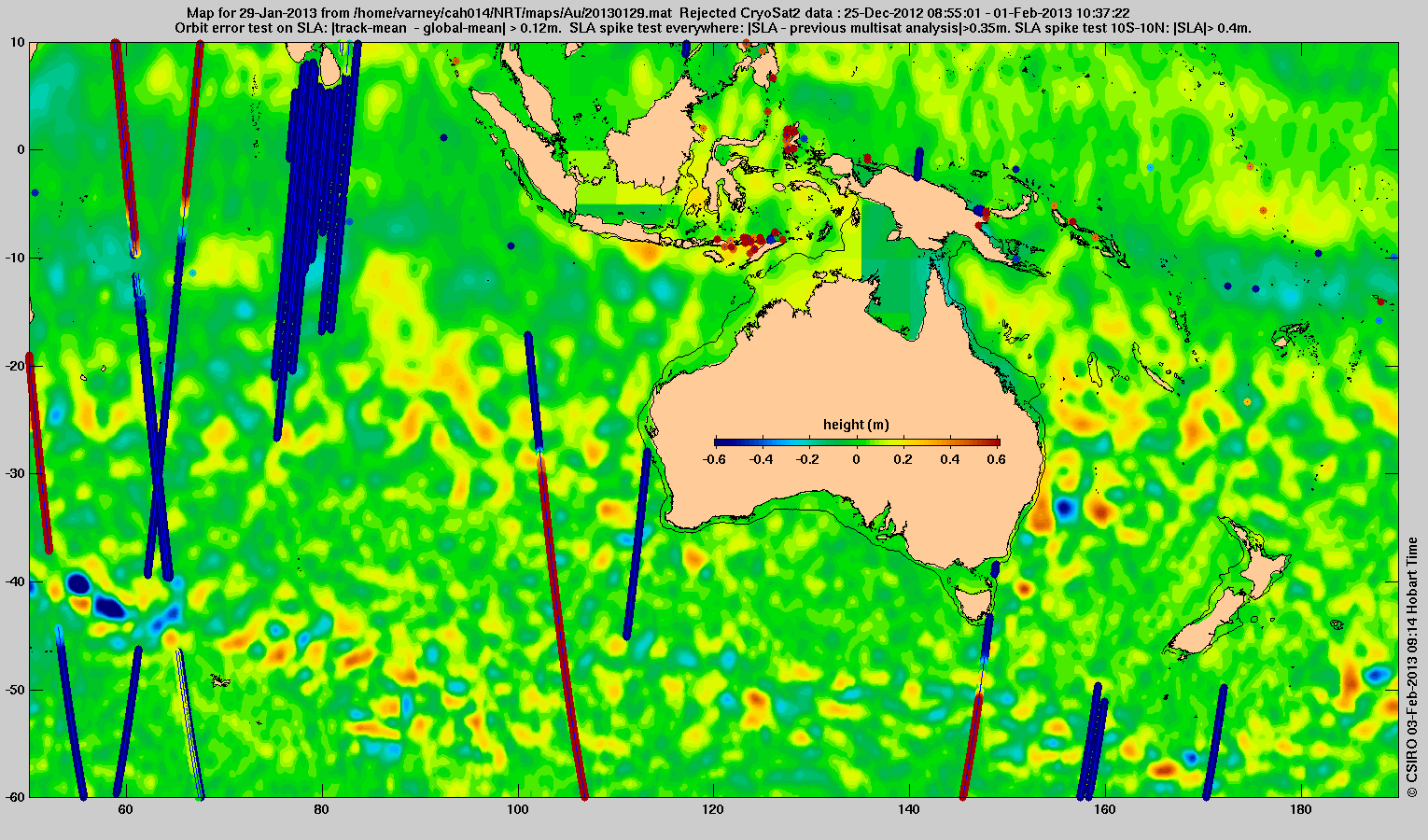This screenshot has width=1428, height=840.
Task: Click the '0.2' colorbar tick label
Action: tap(904, 459)
